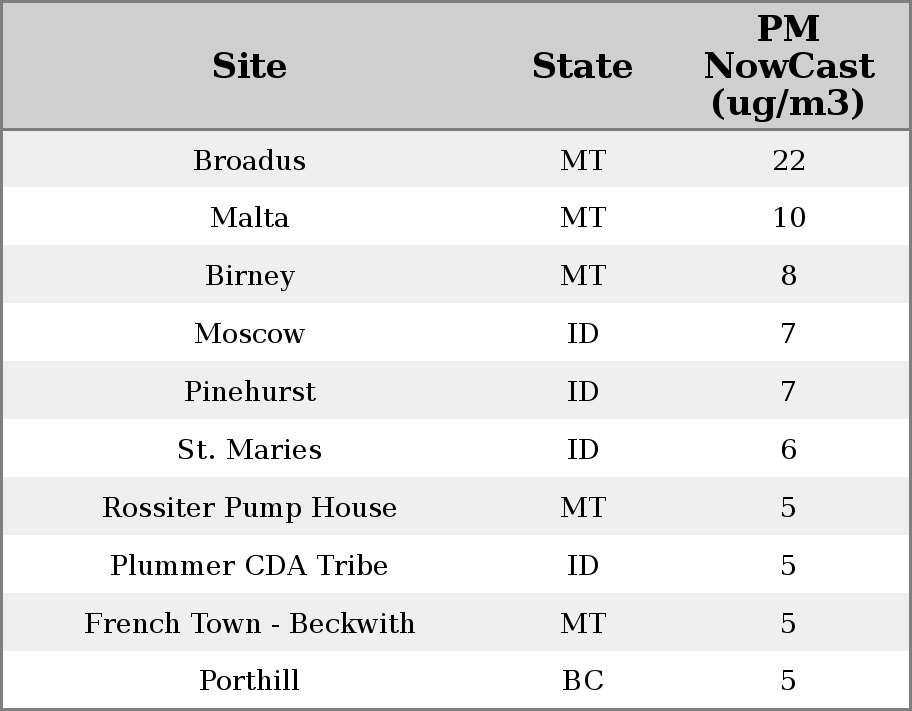Image resolution: width=912 pixels, height=711 pixels.
Task: Click the Porthill site cell
Action: coord(249,681)
